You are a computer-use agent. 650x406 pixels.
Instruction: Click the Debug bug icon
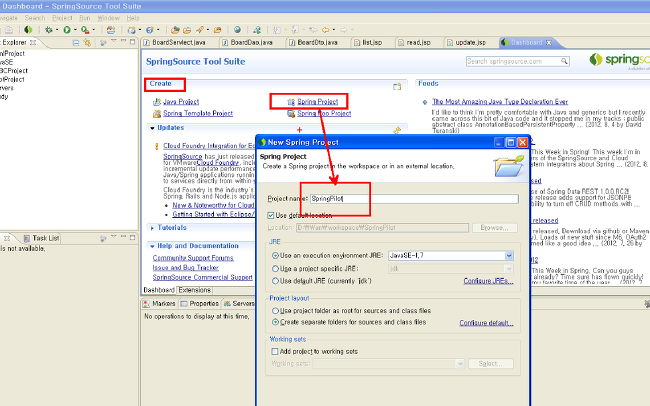[x=49, y=30]
